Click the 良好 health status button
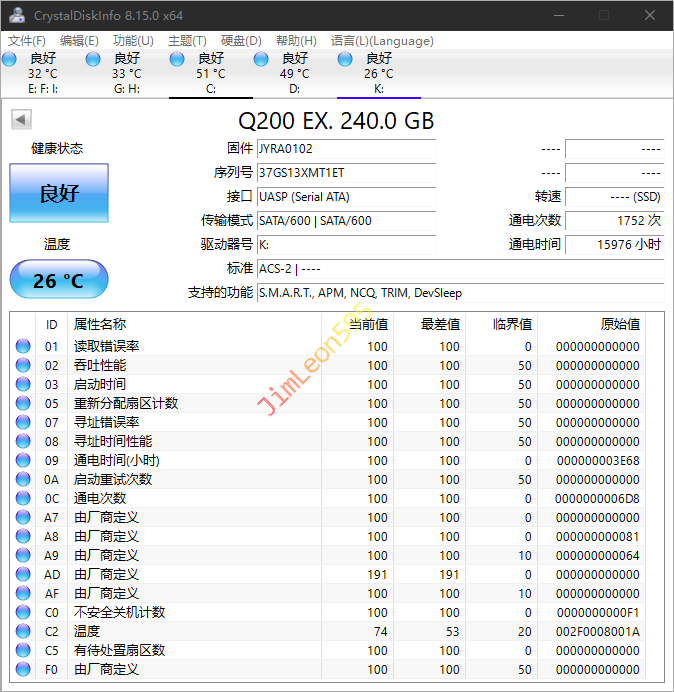The width and height of the screenshot is (674, 692). [59, 193]
